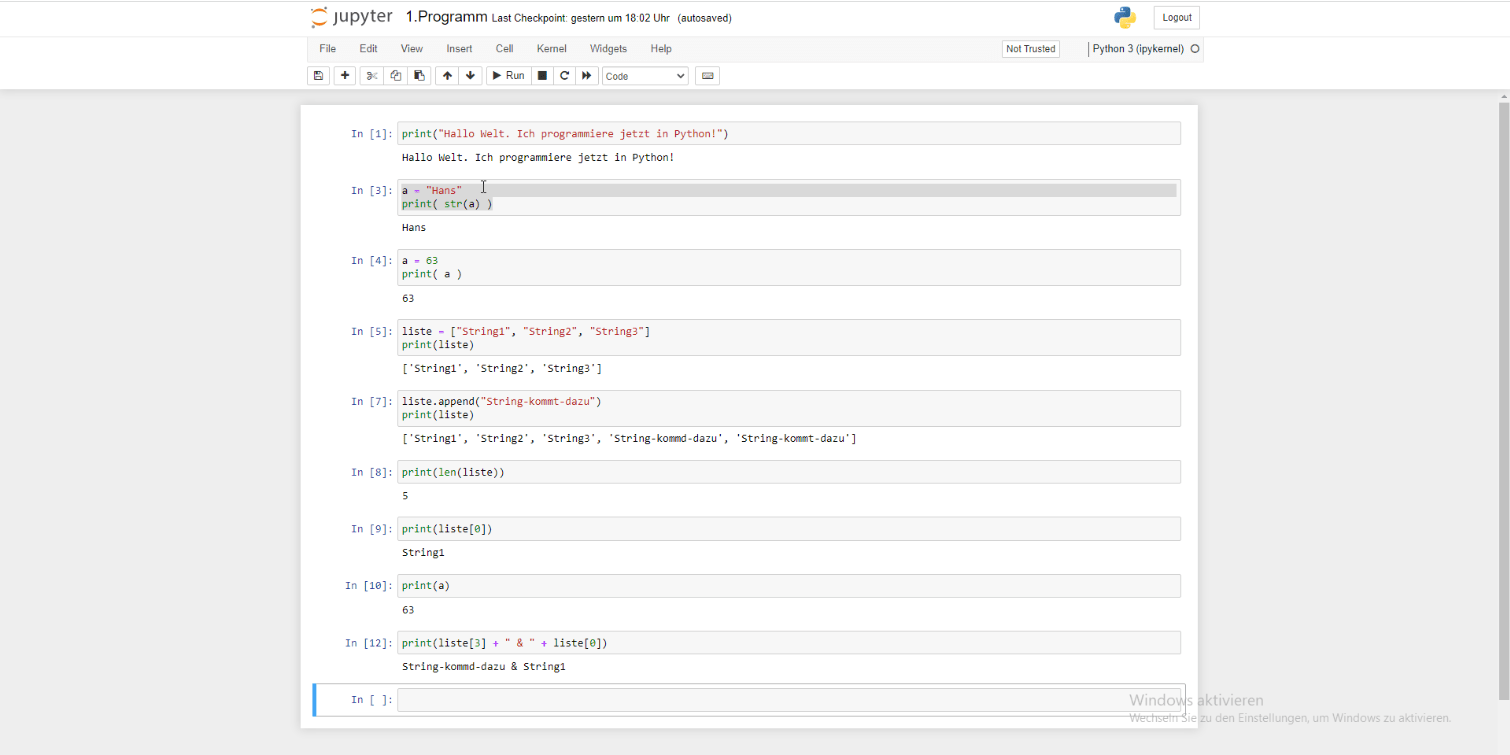1510x755 pixels.
Task: Click the liste.append code cell
Action: 789,408
